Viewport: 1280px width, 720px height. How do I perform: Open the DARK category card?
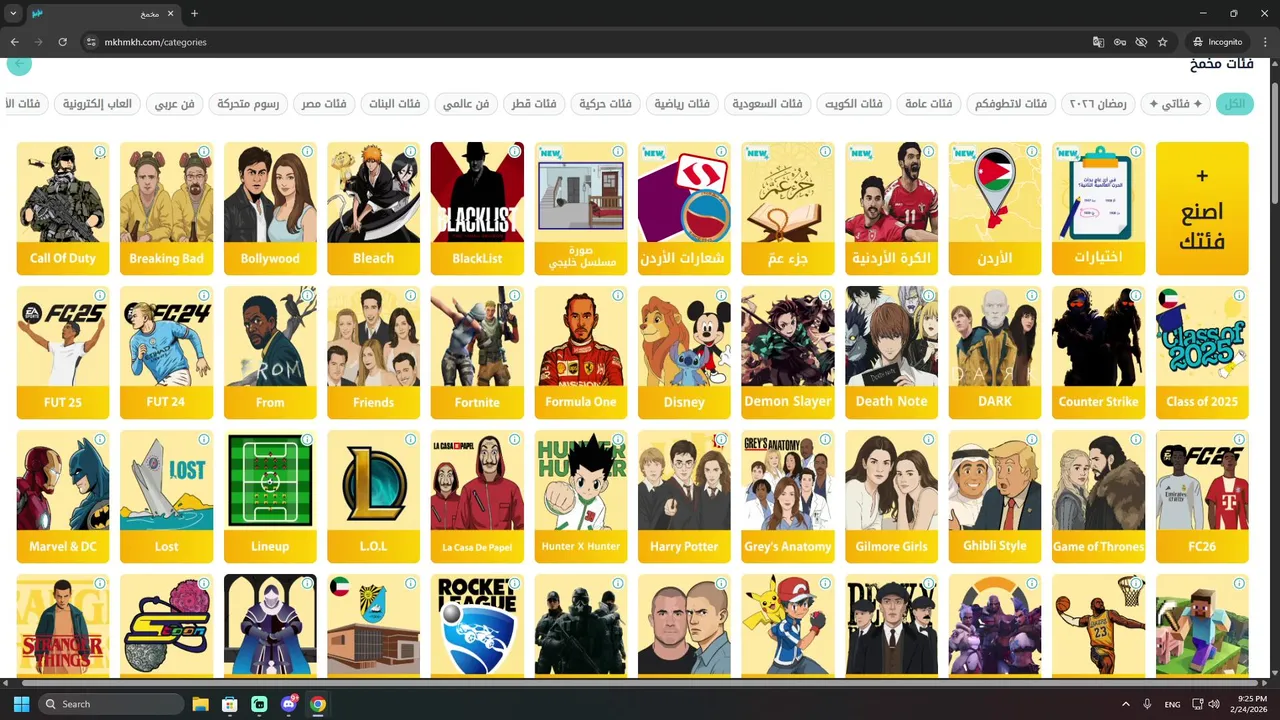coord(995,352)
